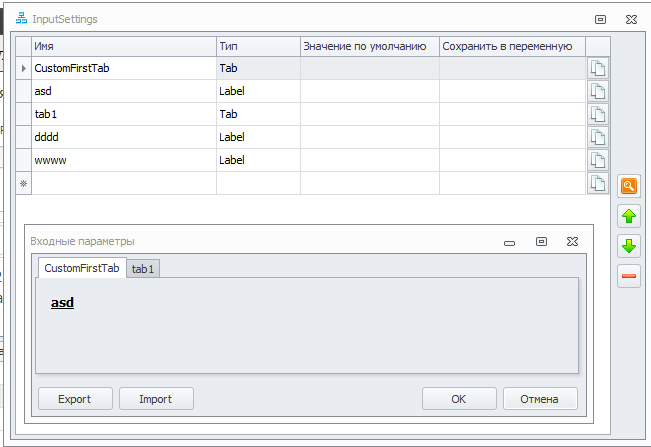Click the Export button
Screen dimensions: 651x447
75,399
